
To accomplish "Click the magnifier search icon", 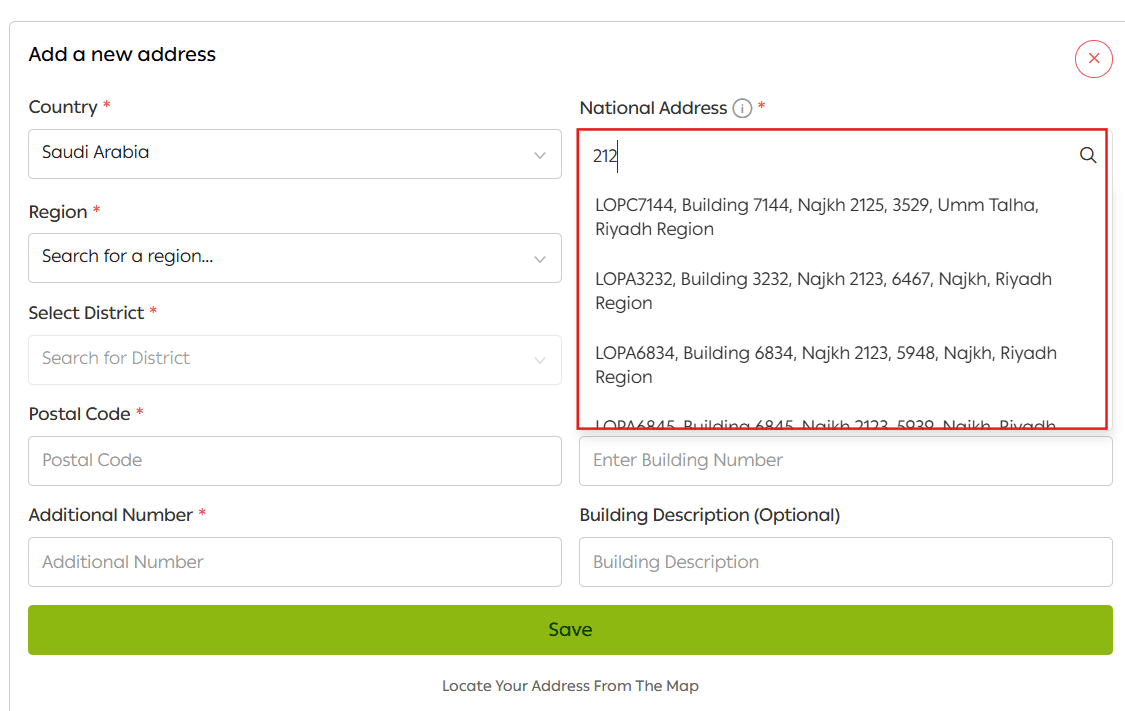I will pyautogui.click(x=1088, y=156).
